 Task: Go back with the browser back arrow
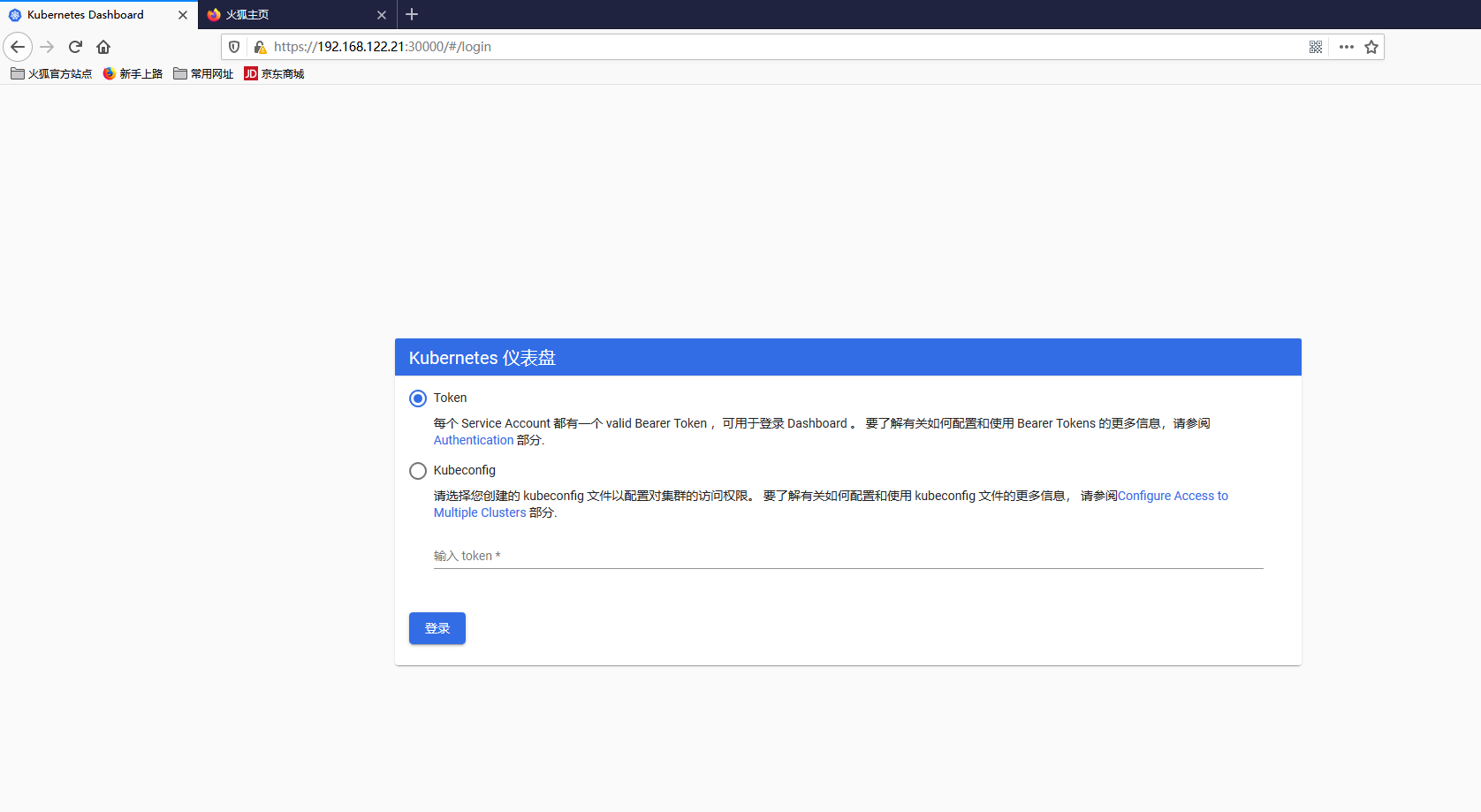click(18, 47)
